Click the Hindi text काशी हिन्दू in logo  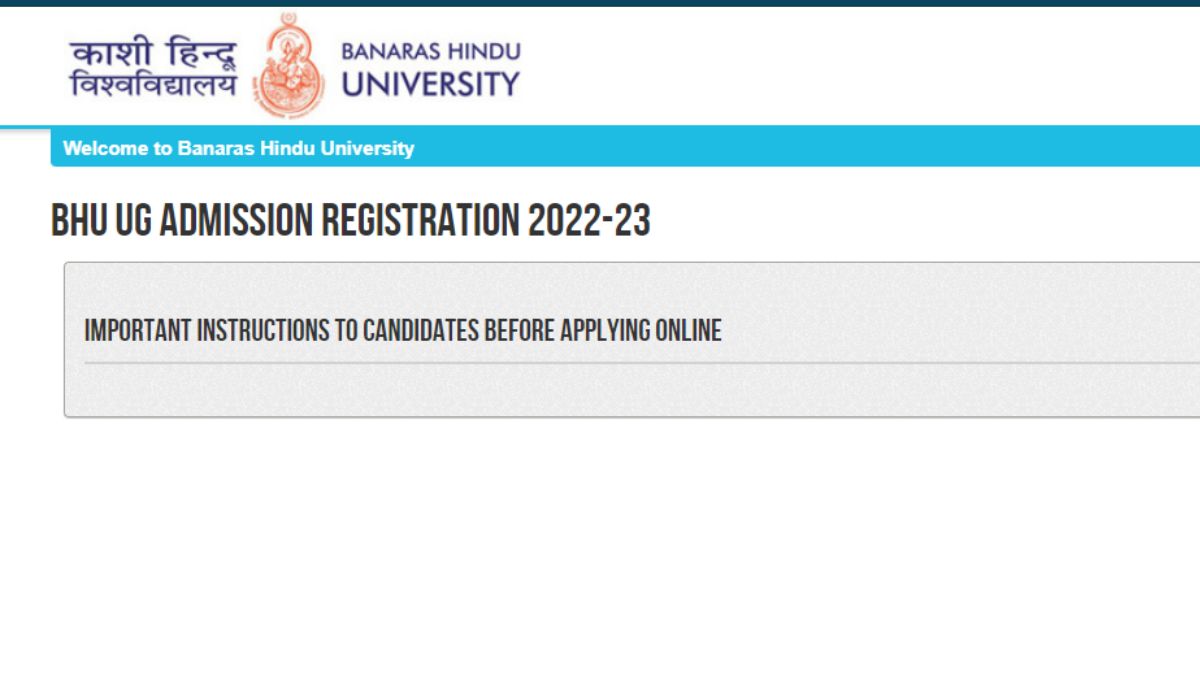point(153,52)
